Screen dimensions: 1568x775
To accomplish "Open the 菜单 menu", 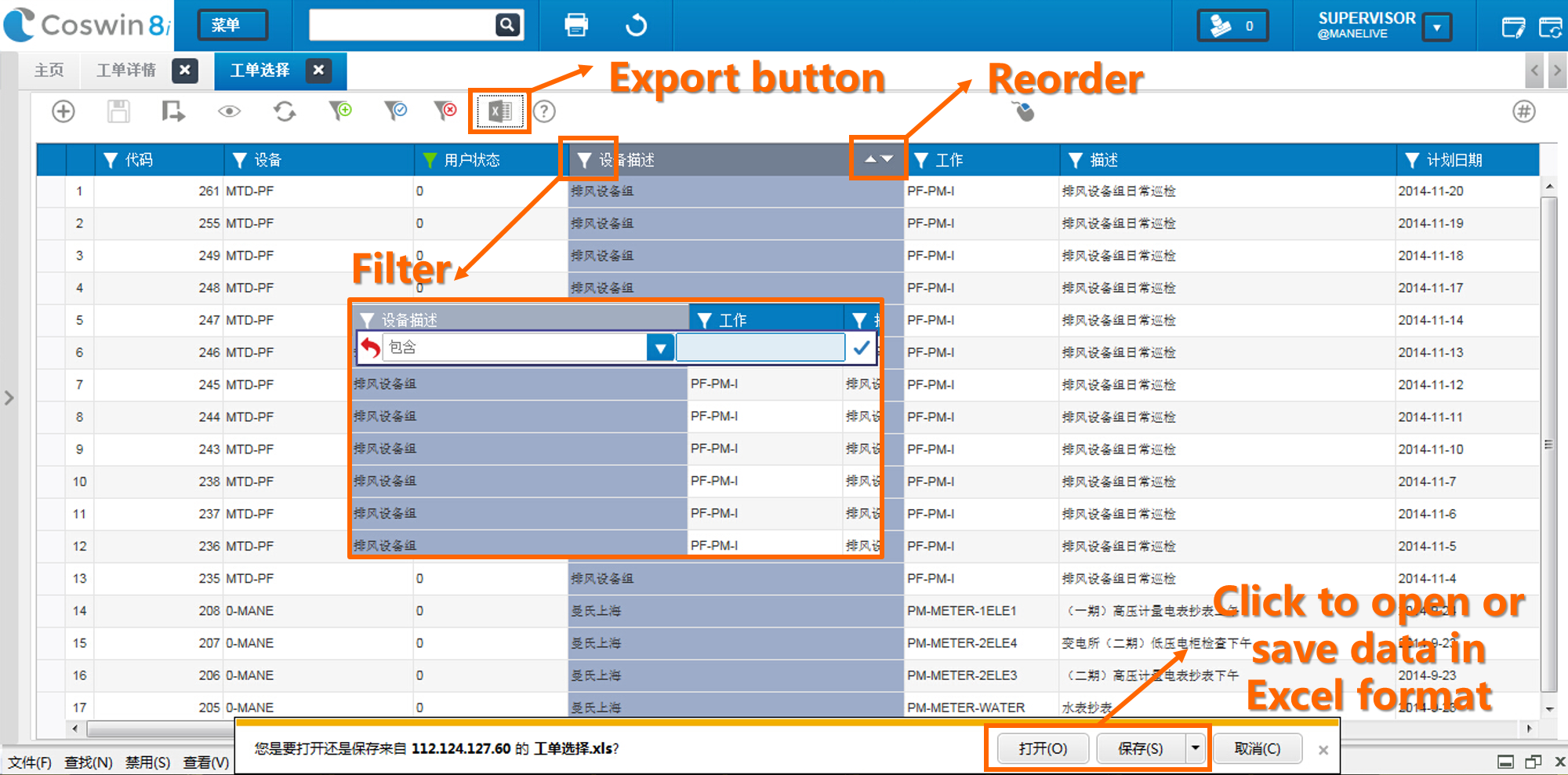I will [232, 24].
